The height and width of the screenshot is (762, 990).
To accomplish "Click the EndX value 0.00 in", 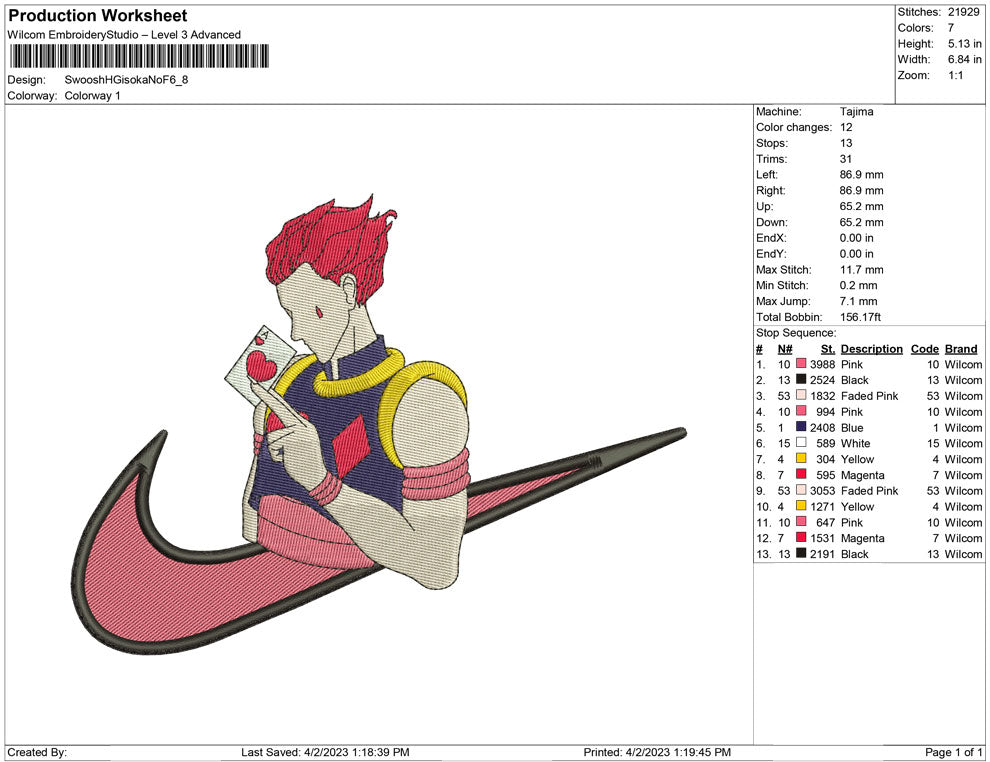I will [856, 238].
